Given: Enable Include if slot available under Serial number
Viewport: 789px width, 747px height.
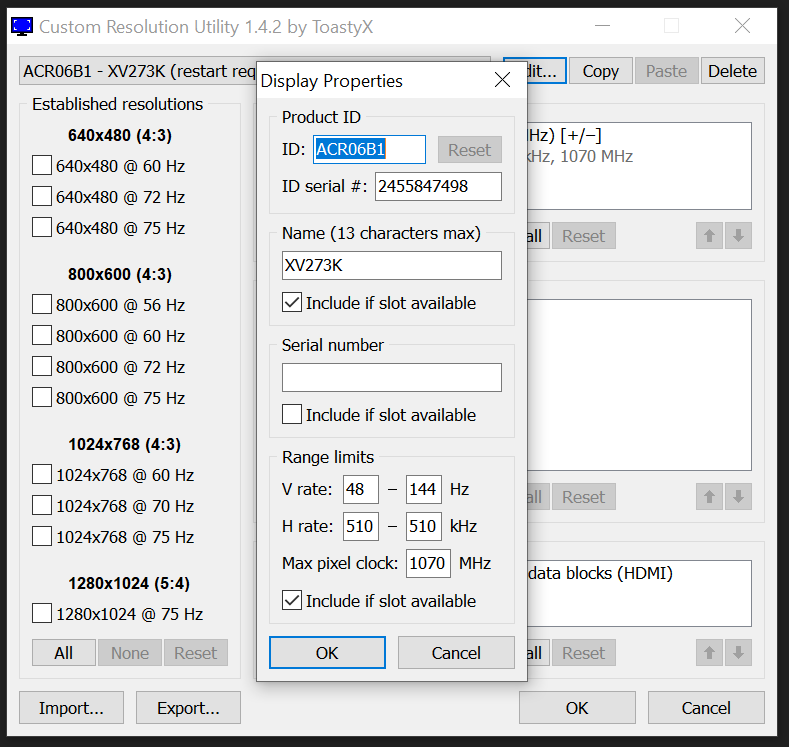Looking at the screenshot, I should [292, 415].
